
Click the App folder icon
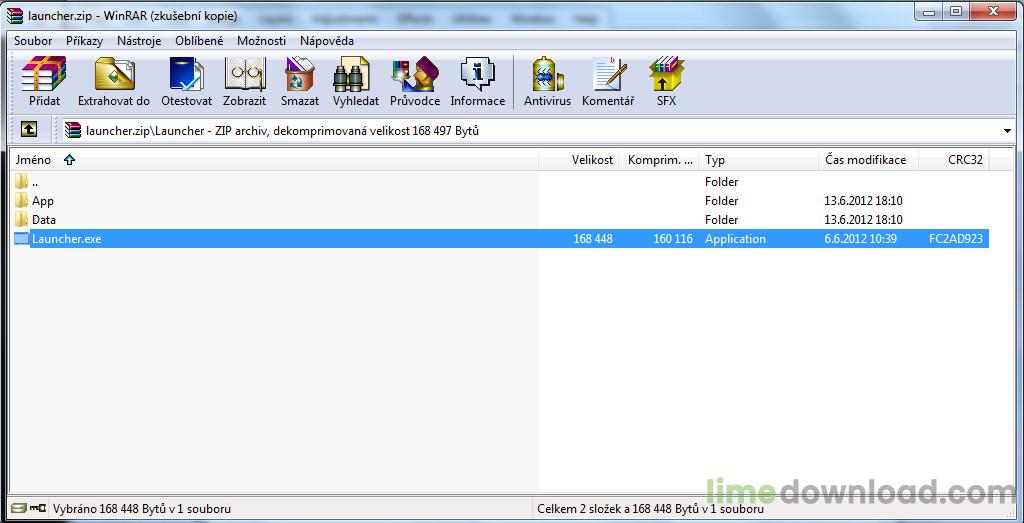[22, 200]
